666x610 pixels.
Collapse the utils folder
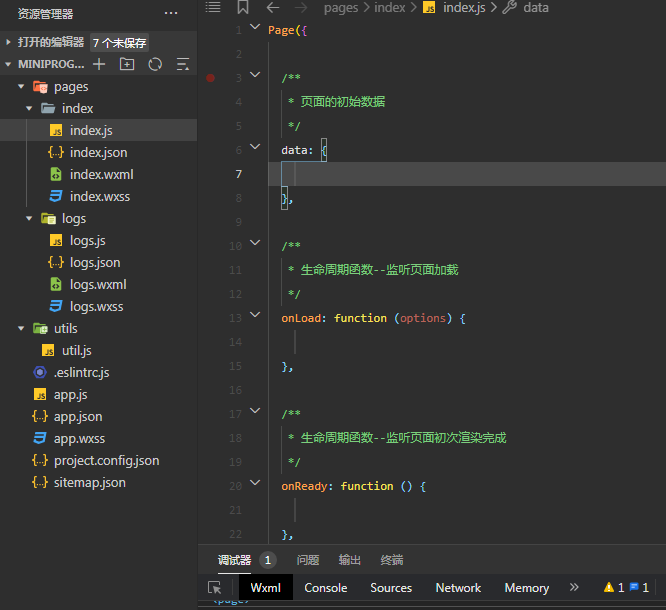21,328
